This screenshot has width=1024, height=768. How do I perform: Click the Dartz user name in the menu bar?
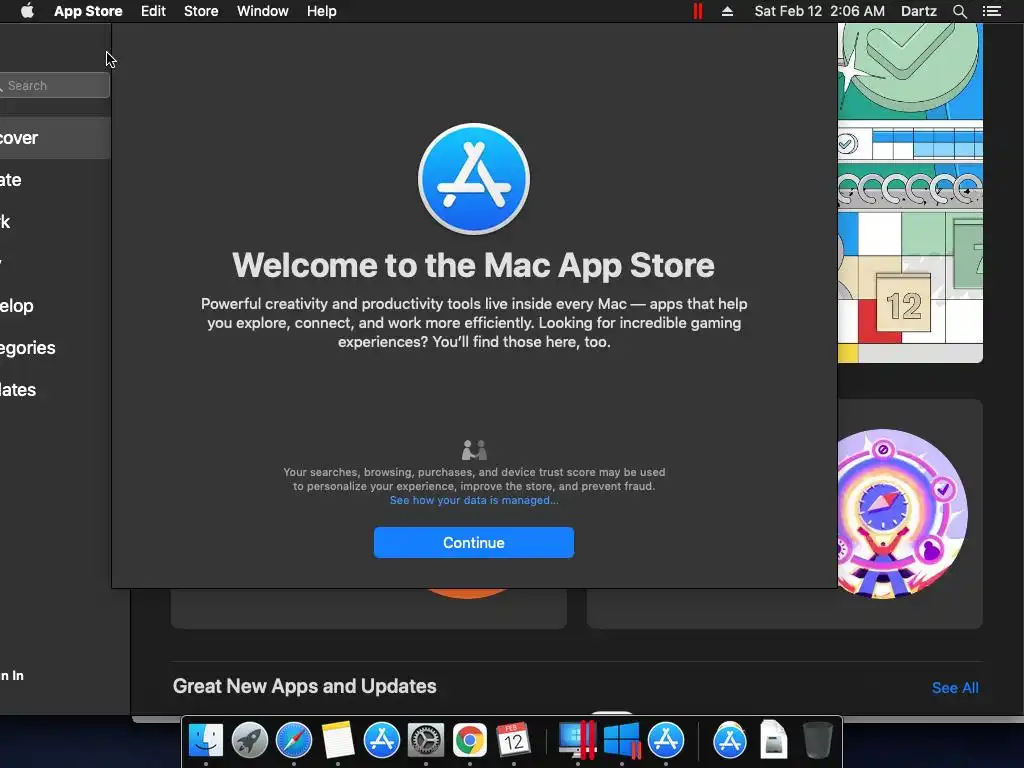(919, 11)
